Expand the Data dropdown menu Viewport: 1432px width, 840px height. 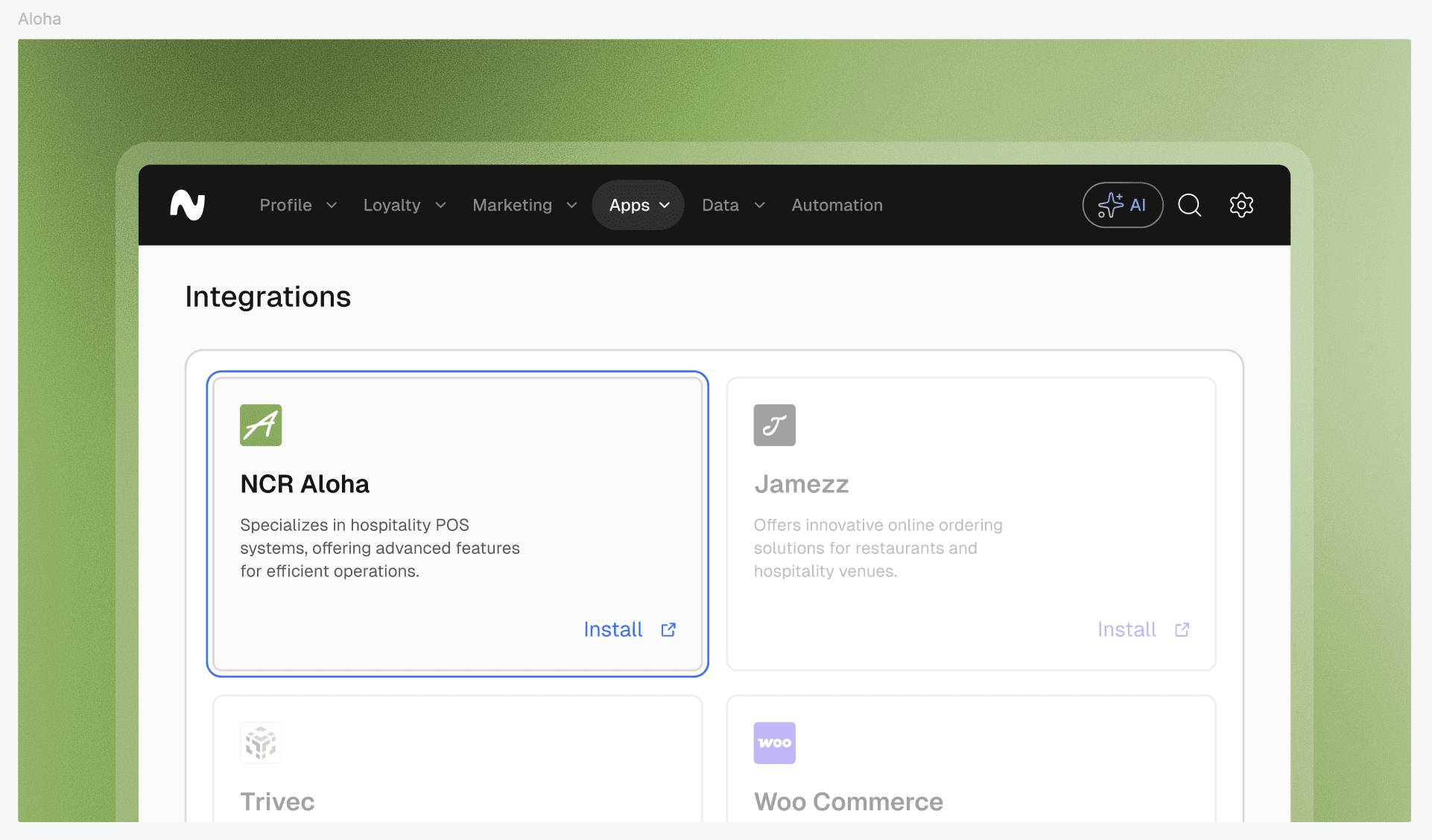733,205
